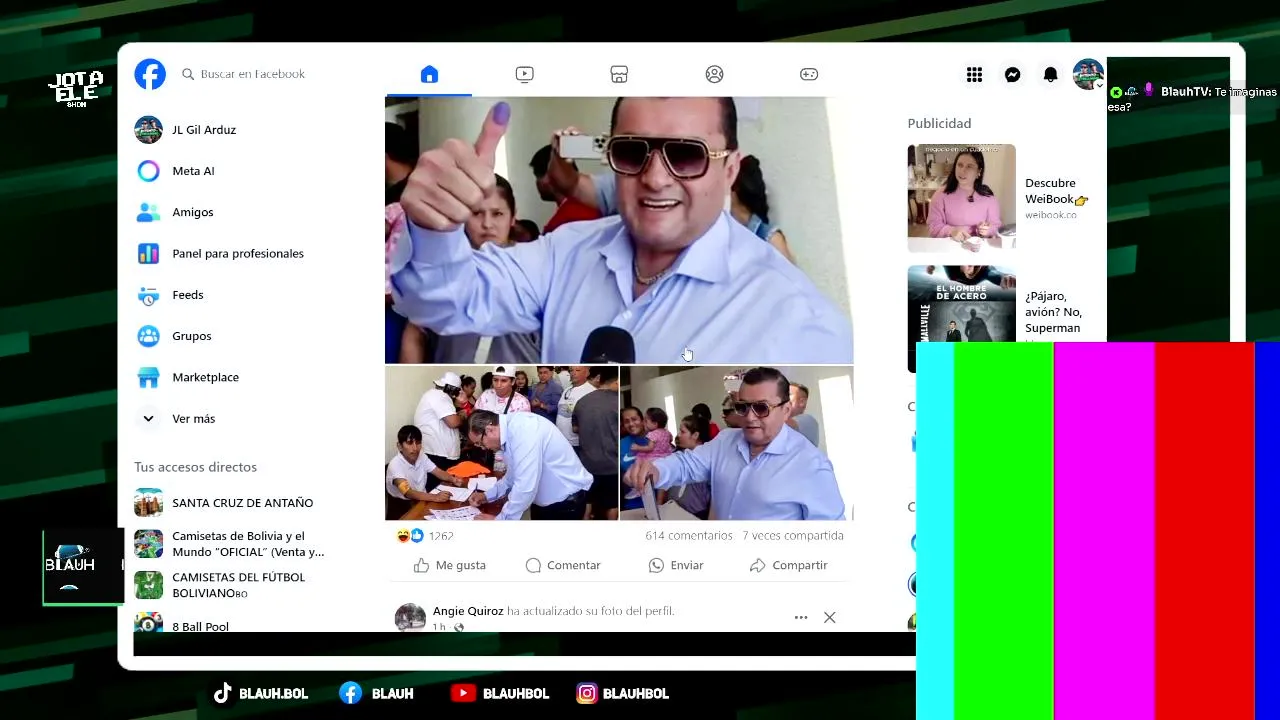Open the photo of man signing papers
This screenshot has height=720, width=1280.
click(501, 443)
